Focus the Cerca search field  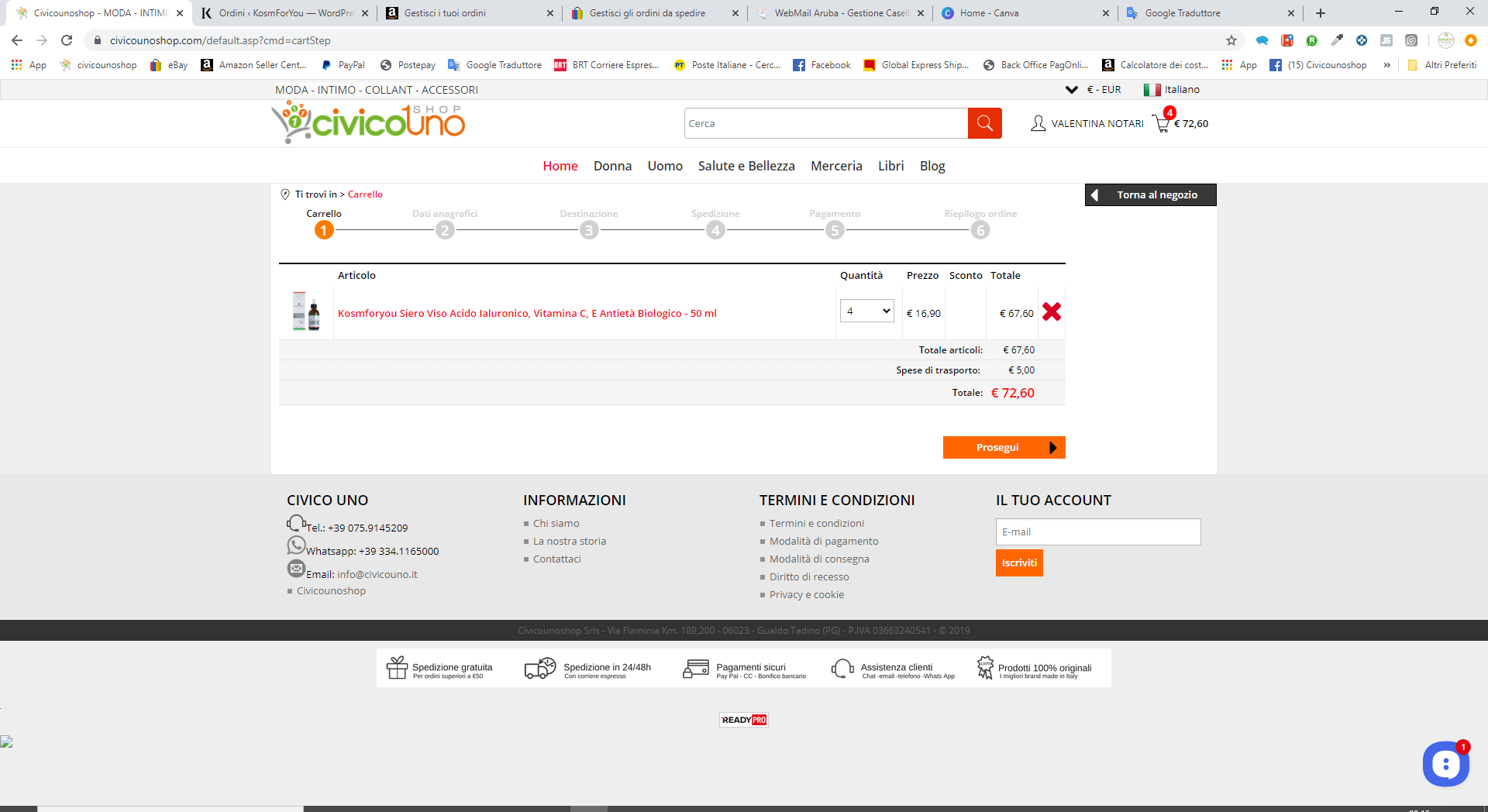point(826,123)
